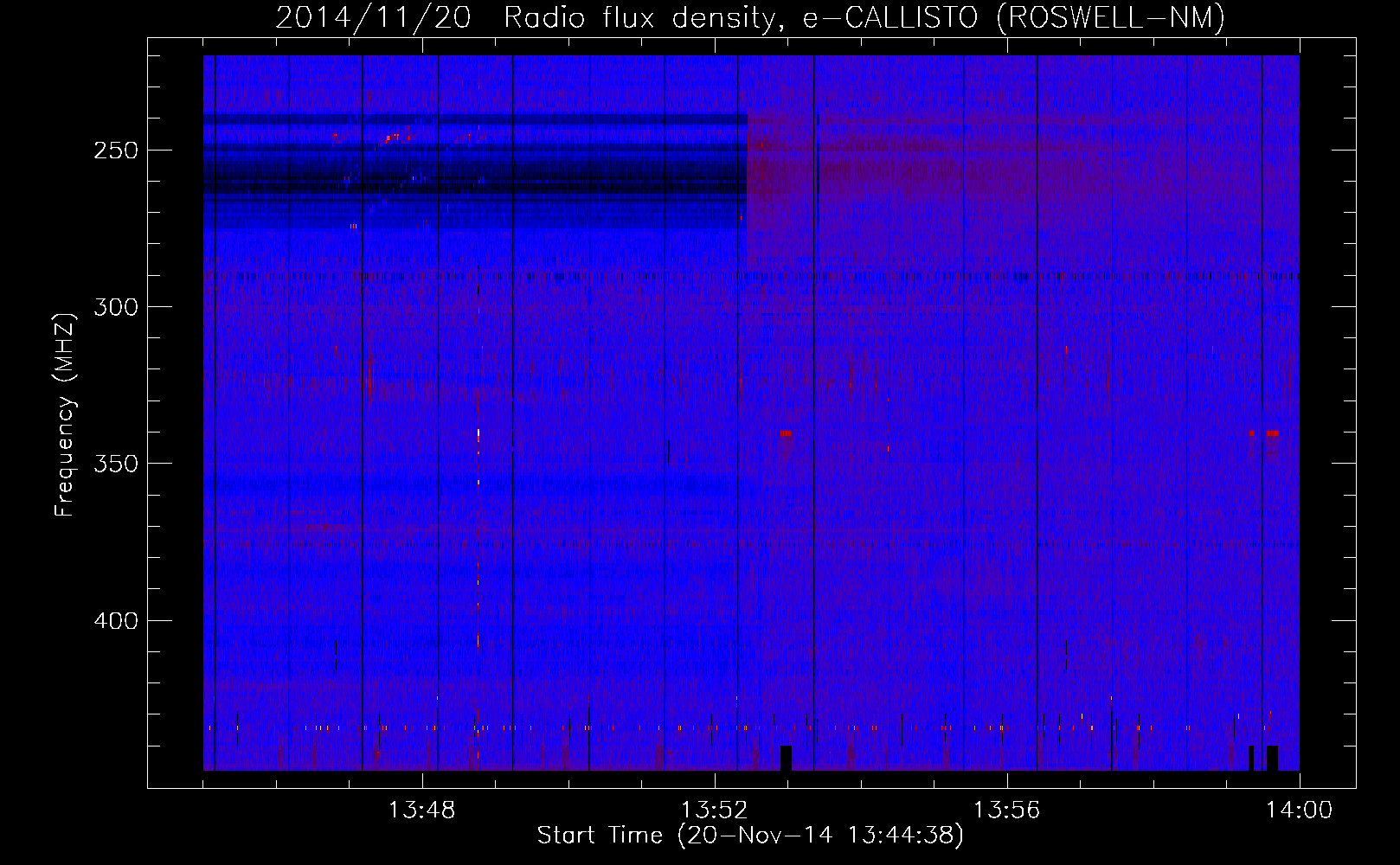Click the black data-gap block near 13:53 at bottom
Viewport: 1400px width, 865px height.
coord(786,758)
